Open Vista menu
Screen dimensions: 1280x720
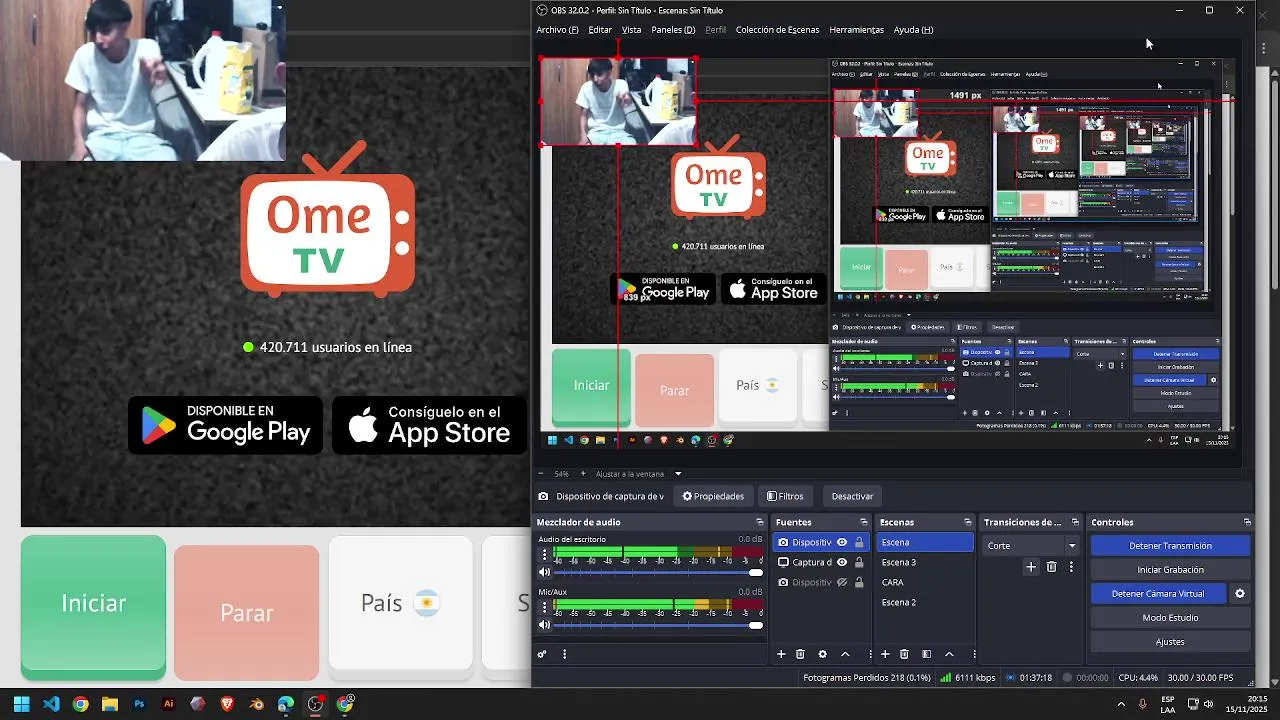pyautogui.click(x=631, y=30)
